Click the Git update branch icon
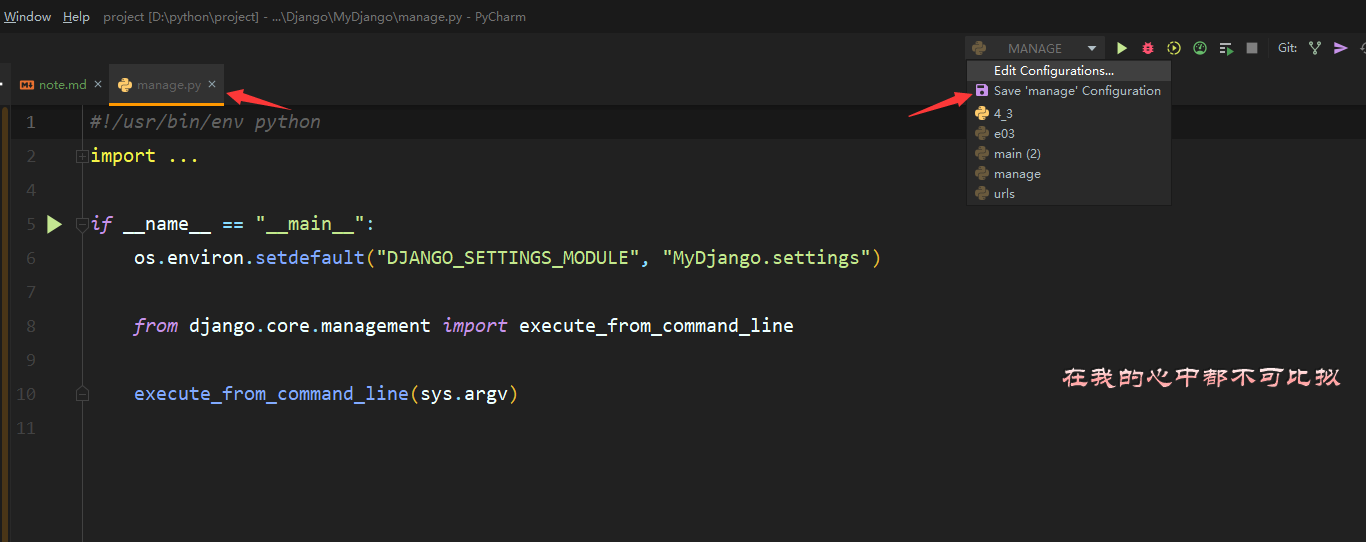The width and height of the screenshot is (1366, 542). [1315, 48]
